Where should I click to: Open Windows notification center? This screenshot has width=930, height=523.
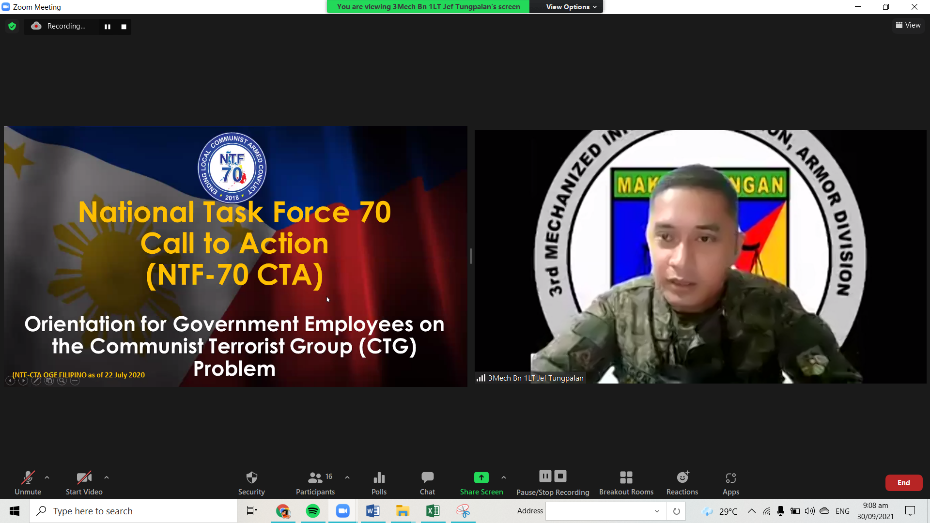tap(910, 511)
